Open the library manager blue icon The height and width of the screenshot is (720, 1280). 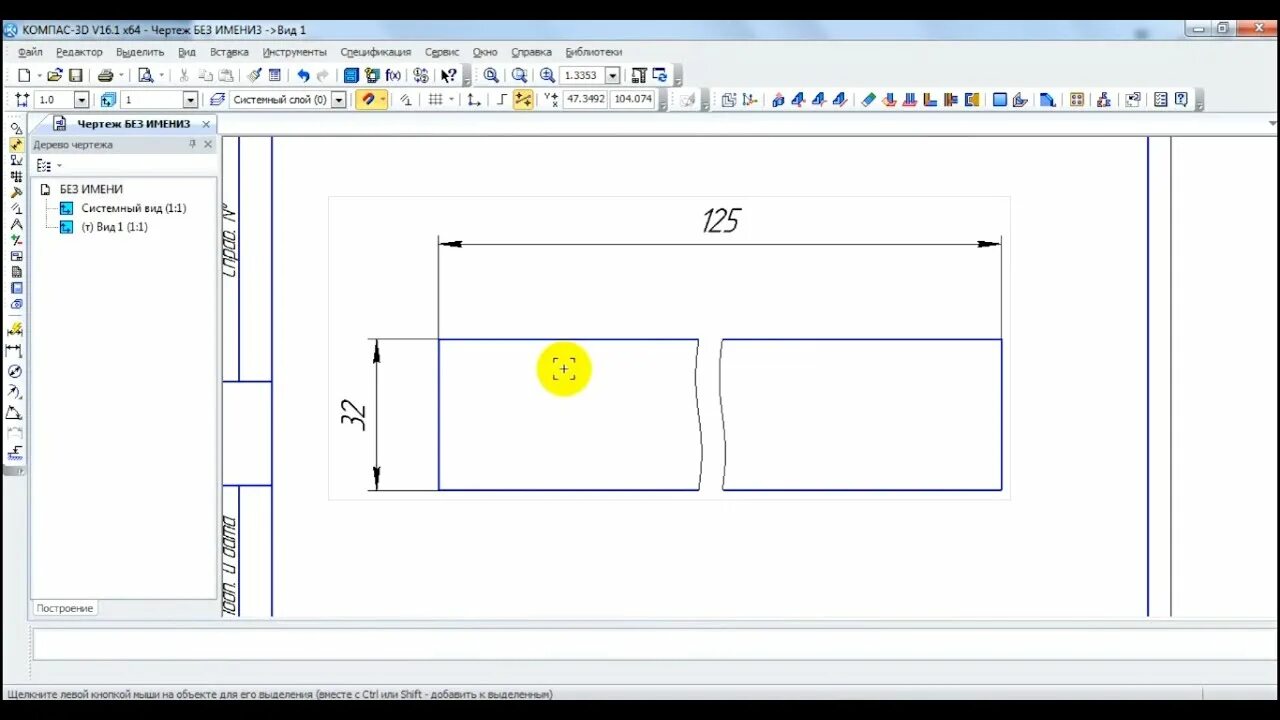[351, 75]
